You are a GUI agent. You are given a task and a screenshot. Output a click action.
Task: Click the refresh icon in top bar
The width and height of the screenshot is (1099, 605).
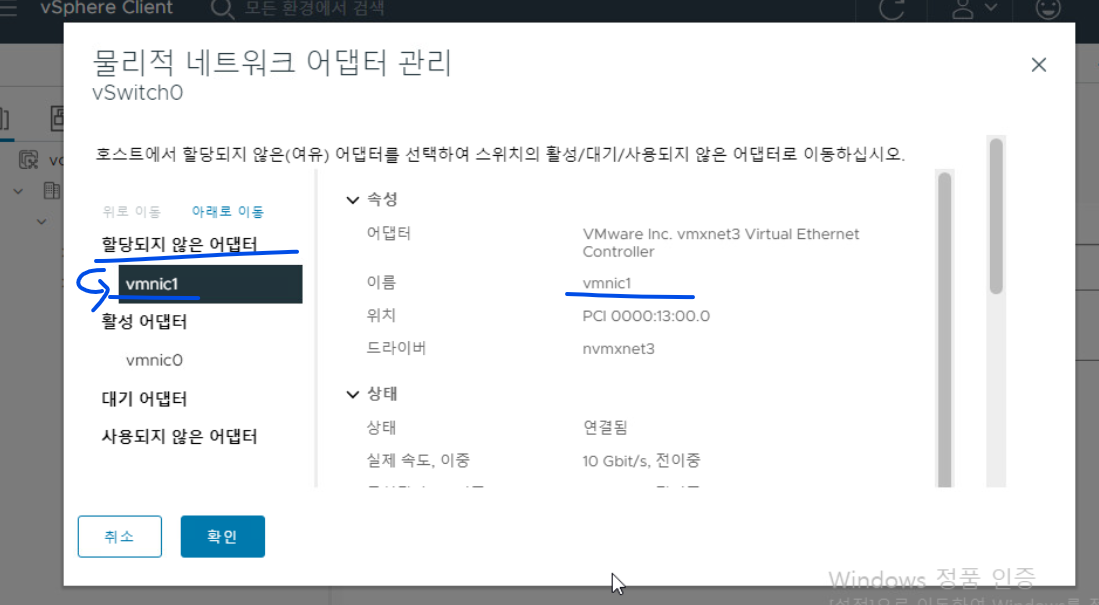pos(892,9)
